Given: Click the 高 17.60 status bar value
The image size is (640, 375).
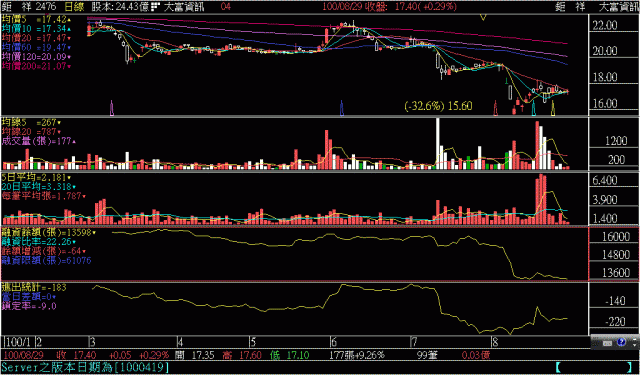Looking at the screenshot, I should (x=242, y=355).
